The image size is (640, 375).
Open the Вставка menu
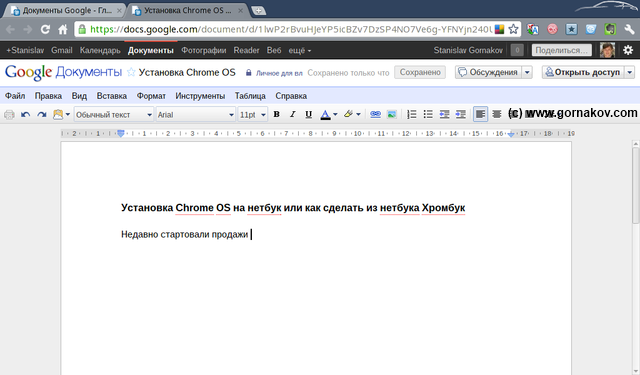point(111,96)
